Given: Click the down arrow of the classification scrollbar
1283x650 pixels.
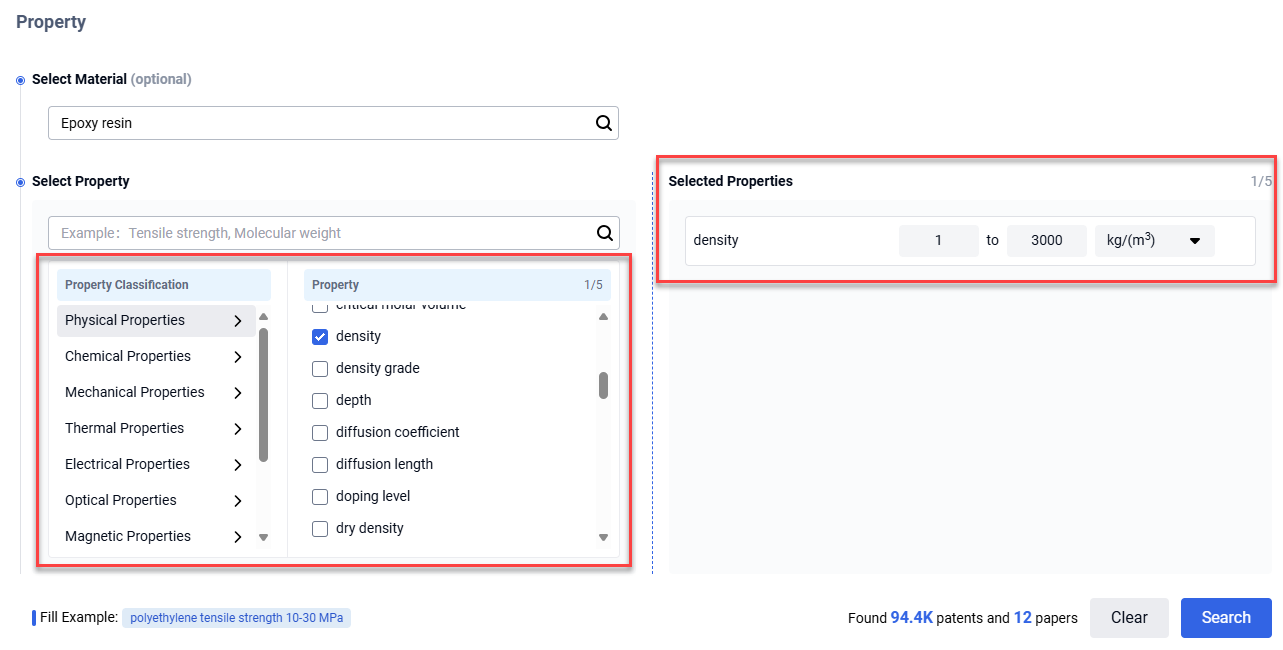Looking at the screenshot, I should tap(264, 537).
